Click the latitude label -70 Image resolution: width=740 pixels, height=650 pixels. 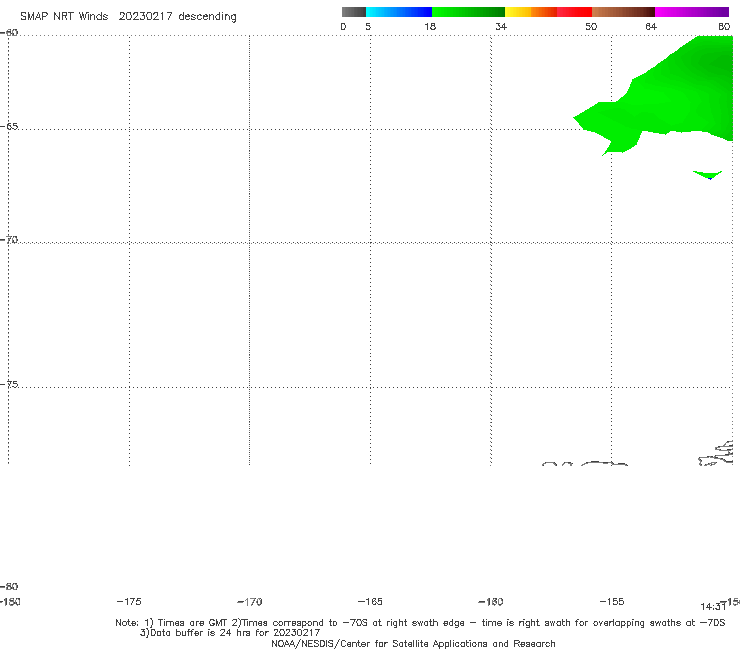point(9,240)
